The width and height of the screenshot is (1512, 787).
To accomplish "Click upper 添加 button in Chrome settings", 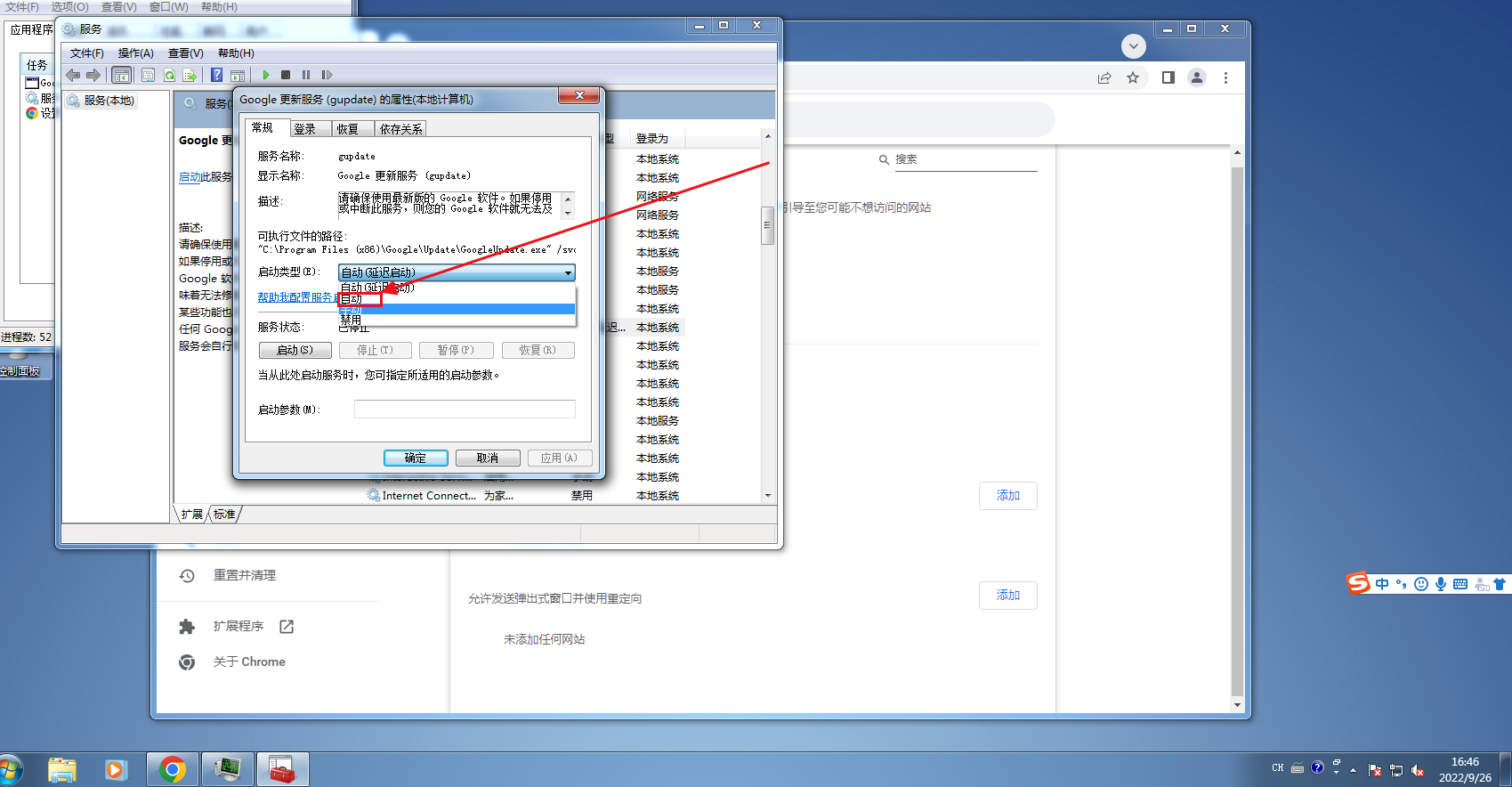I will pos(1008,495).
